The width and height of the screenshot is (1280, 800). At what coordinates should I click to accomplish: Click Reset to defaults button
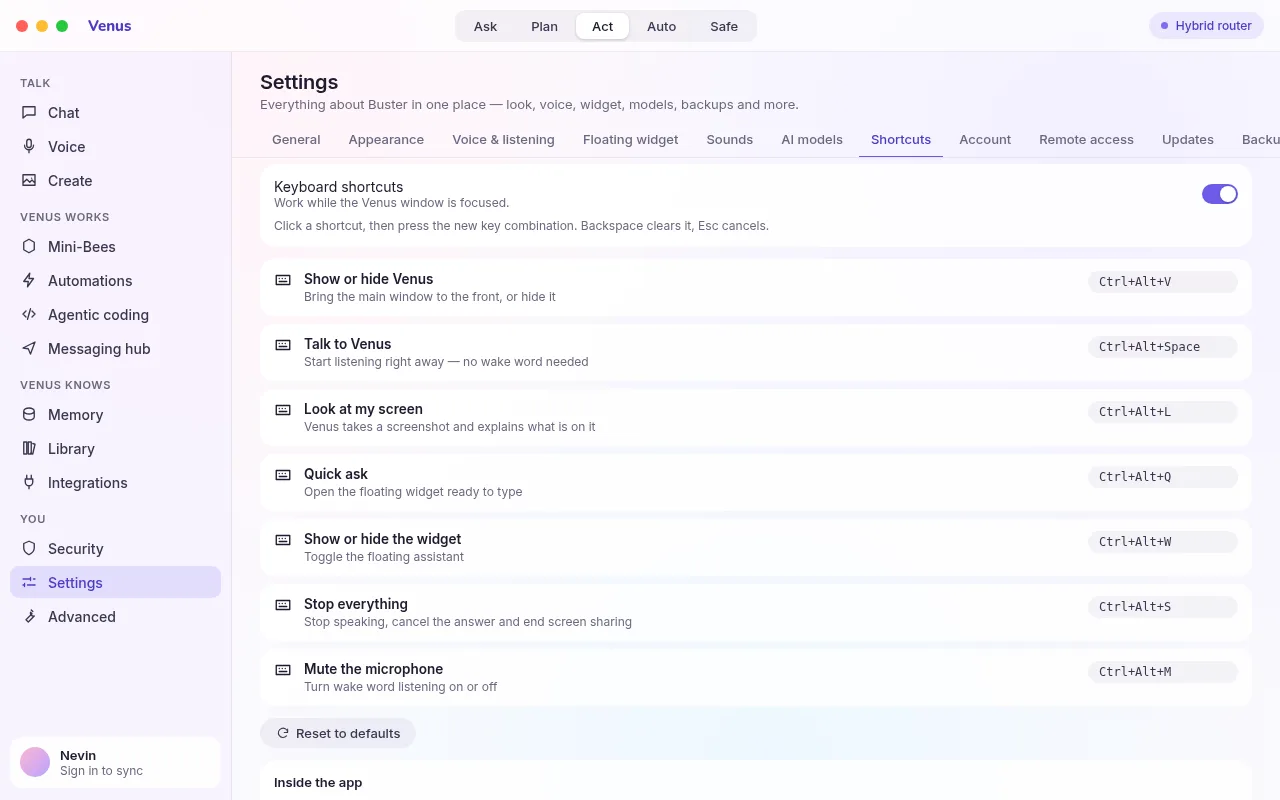(x=338, y=733)
